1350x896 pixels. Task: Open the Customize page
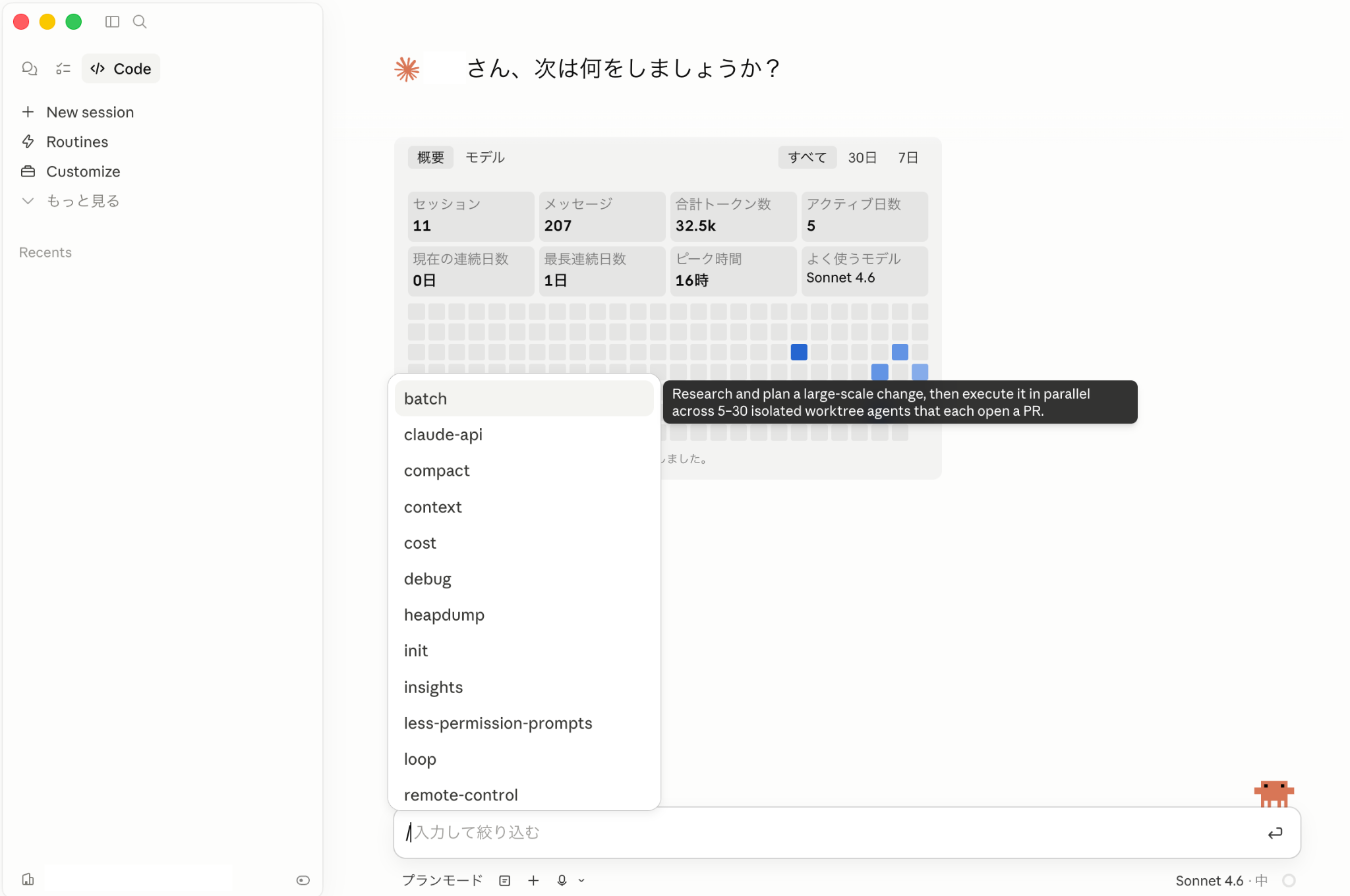coord(83,171)
